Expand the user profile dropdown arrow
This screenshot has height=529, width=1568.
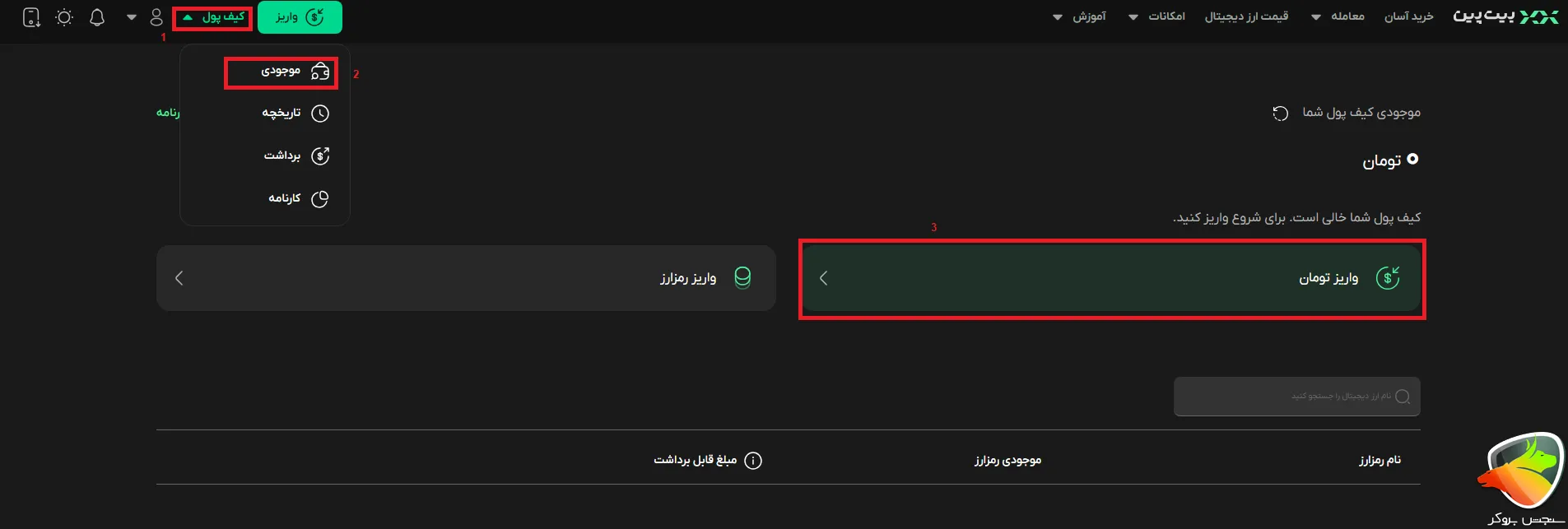132,17
